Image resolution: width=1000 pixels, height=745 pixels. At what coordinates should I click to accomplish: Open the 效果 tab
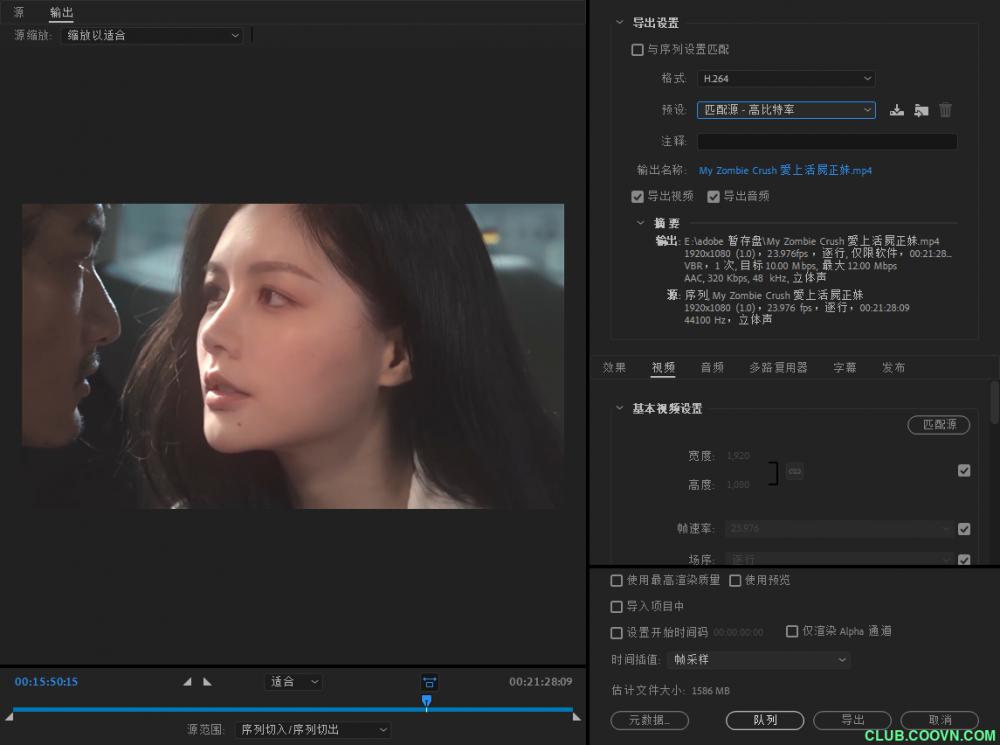pyautogui.click(x=614, y=367)
